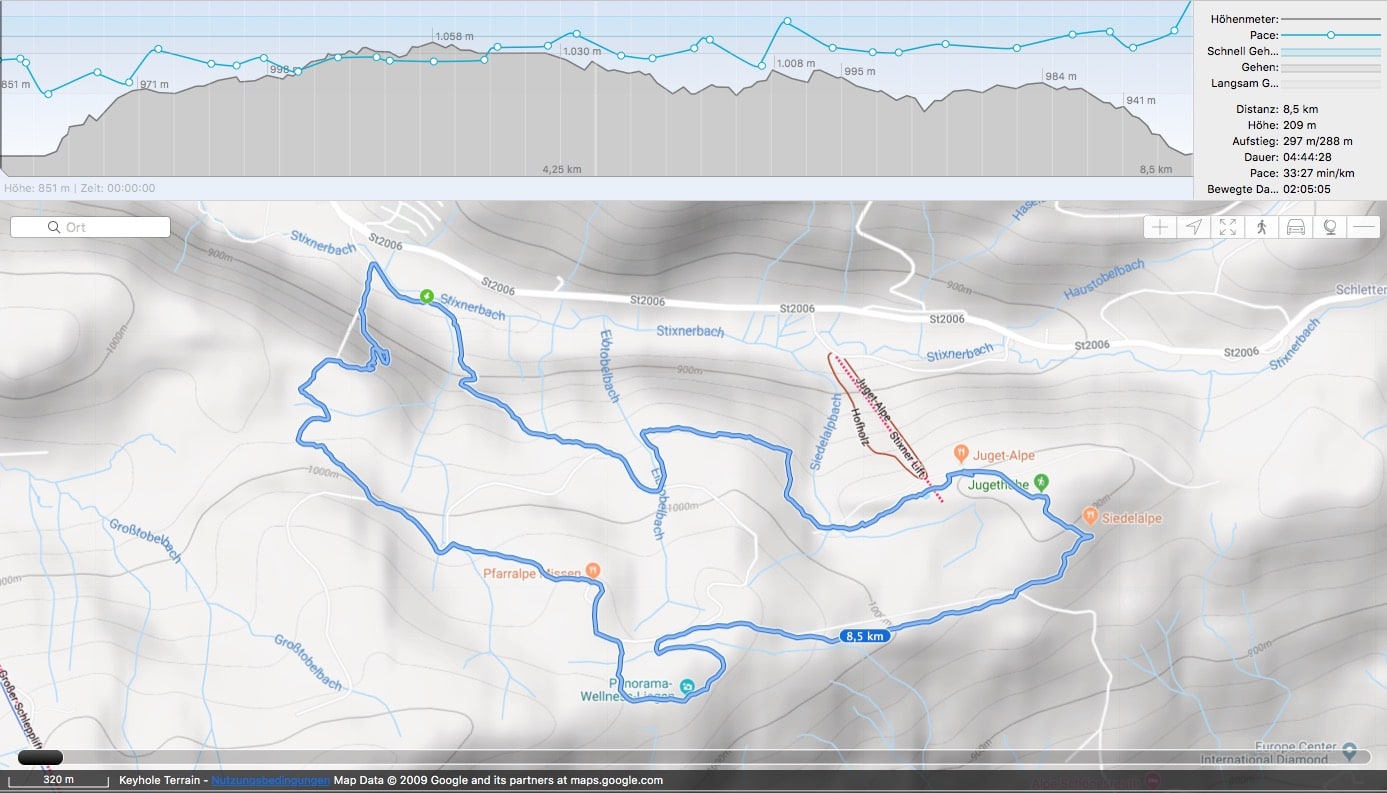This screenshot has width=1387, height=793.
Task: Click the Panorama-Wellness hotel pin icon
Action: point(687,687)
